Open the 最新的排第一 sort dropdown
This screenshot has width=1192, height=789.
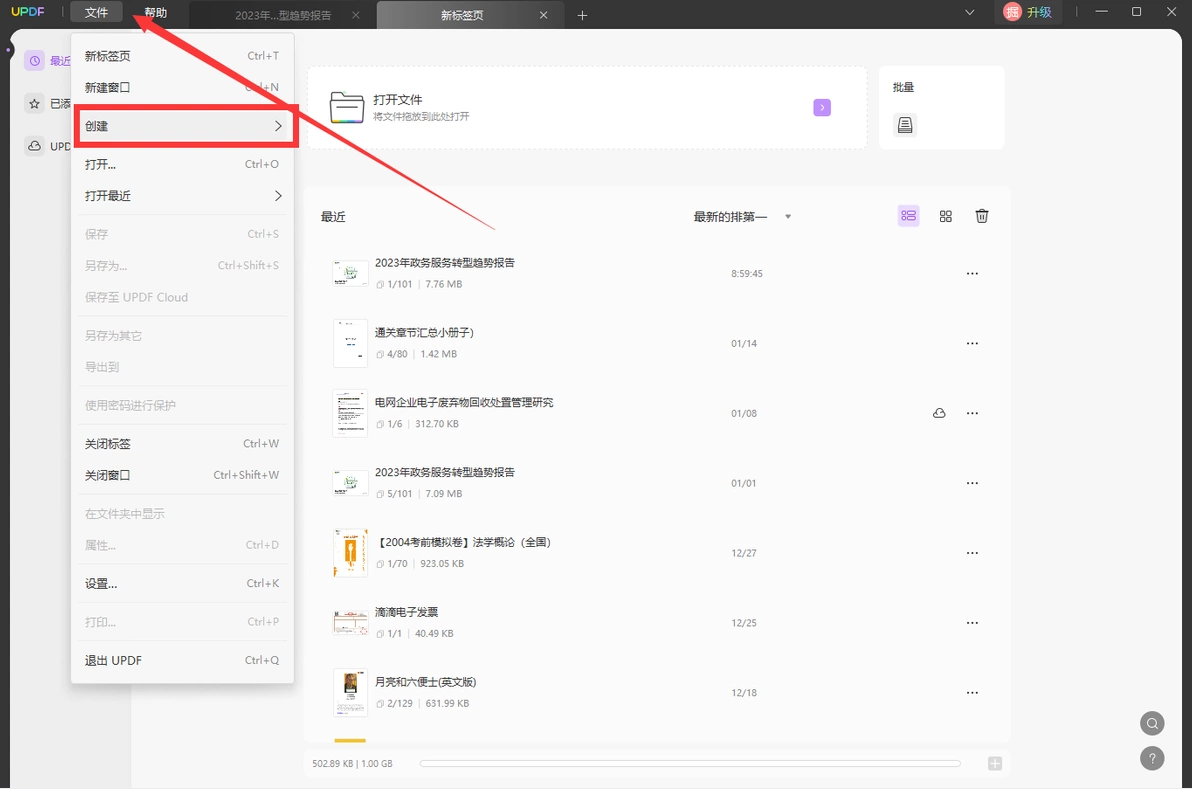[x=743, y=217]
